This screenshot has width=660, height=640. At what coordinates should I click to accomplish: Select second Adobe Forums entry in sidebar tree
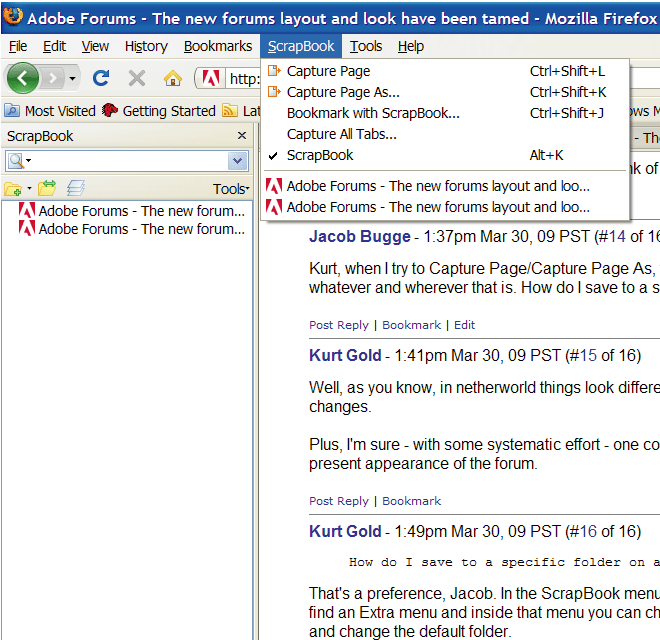pyautogui.click(x=131, y=229)
